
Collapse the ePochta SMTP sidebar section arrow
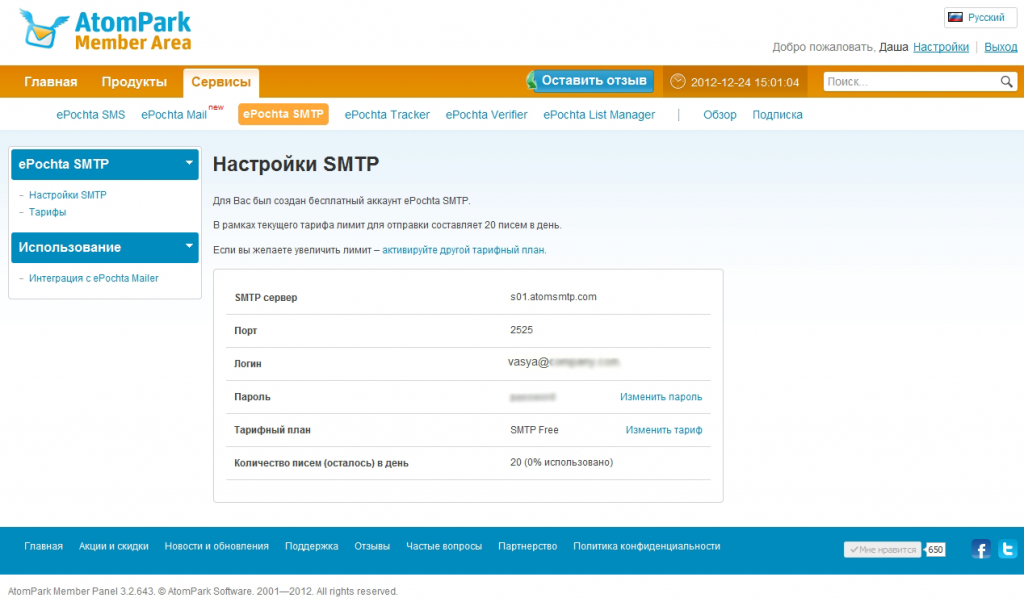[x=189, y=163]
